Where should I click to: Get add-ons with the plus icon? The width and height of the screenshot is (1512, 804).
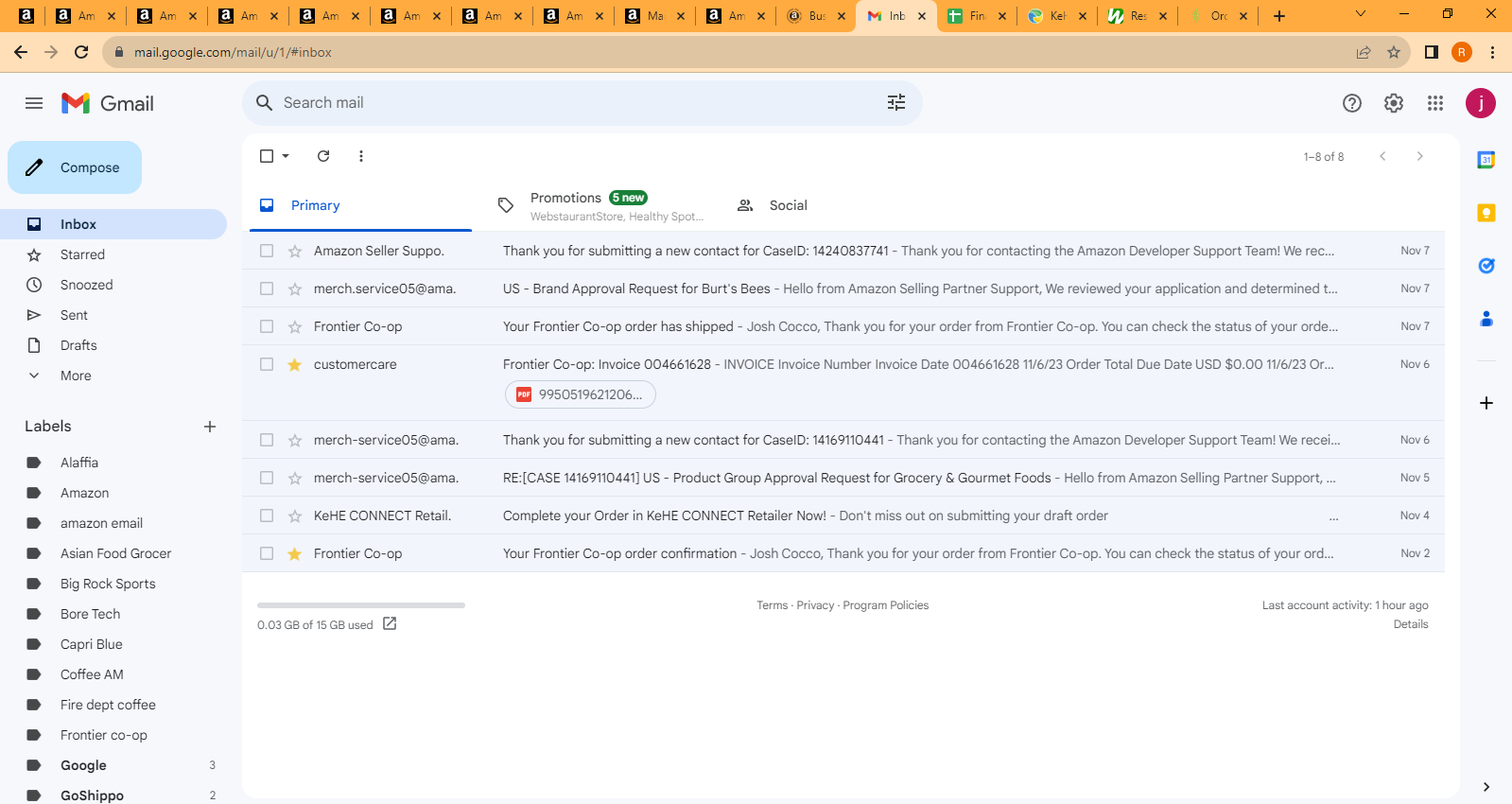tap(1486, 403)
